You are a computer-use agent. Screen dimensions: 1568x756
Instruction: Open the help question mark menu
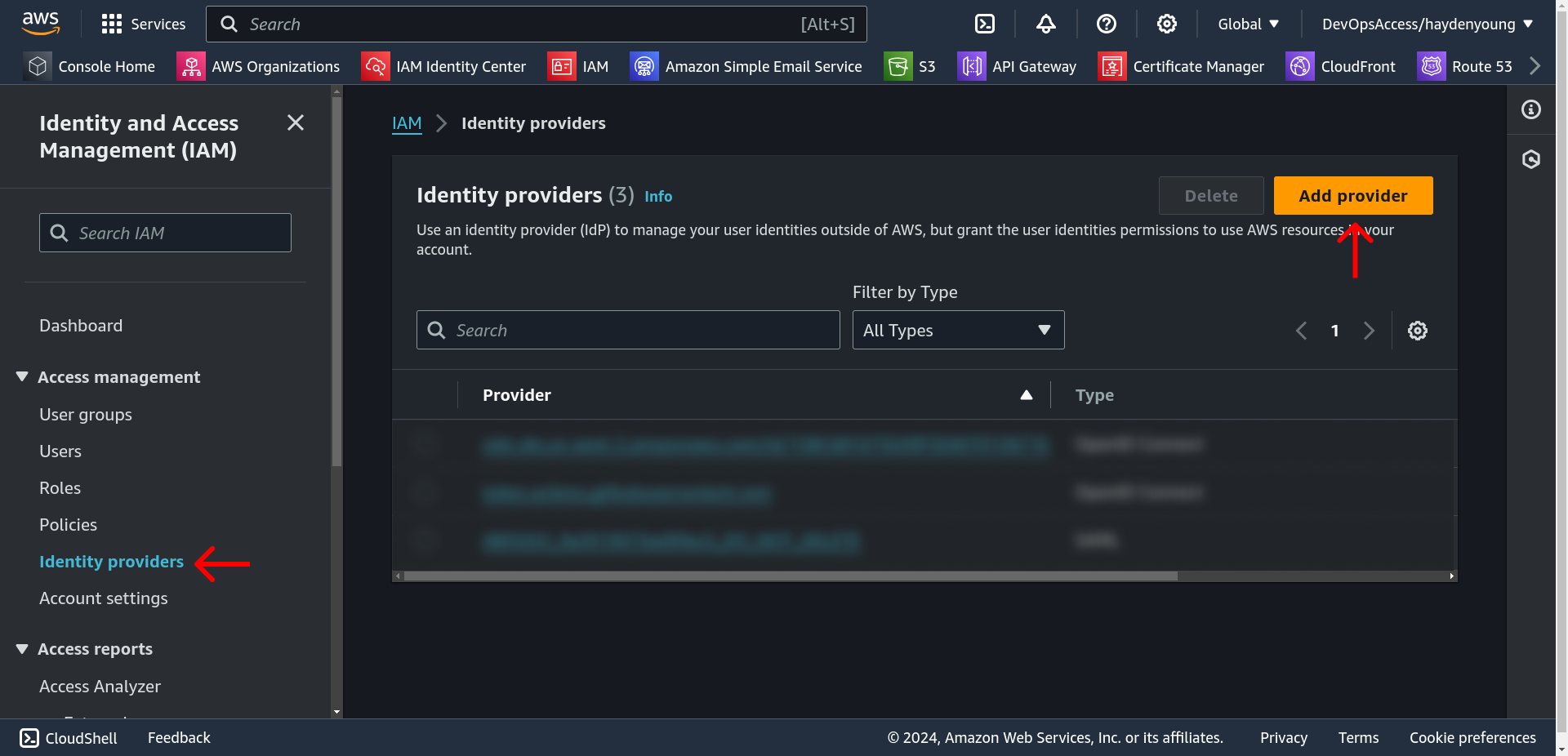pos(1106,24)
